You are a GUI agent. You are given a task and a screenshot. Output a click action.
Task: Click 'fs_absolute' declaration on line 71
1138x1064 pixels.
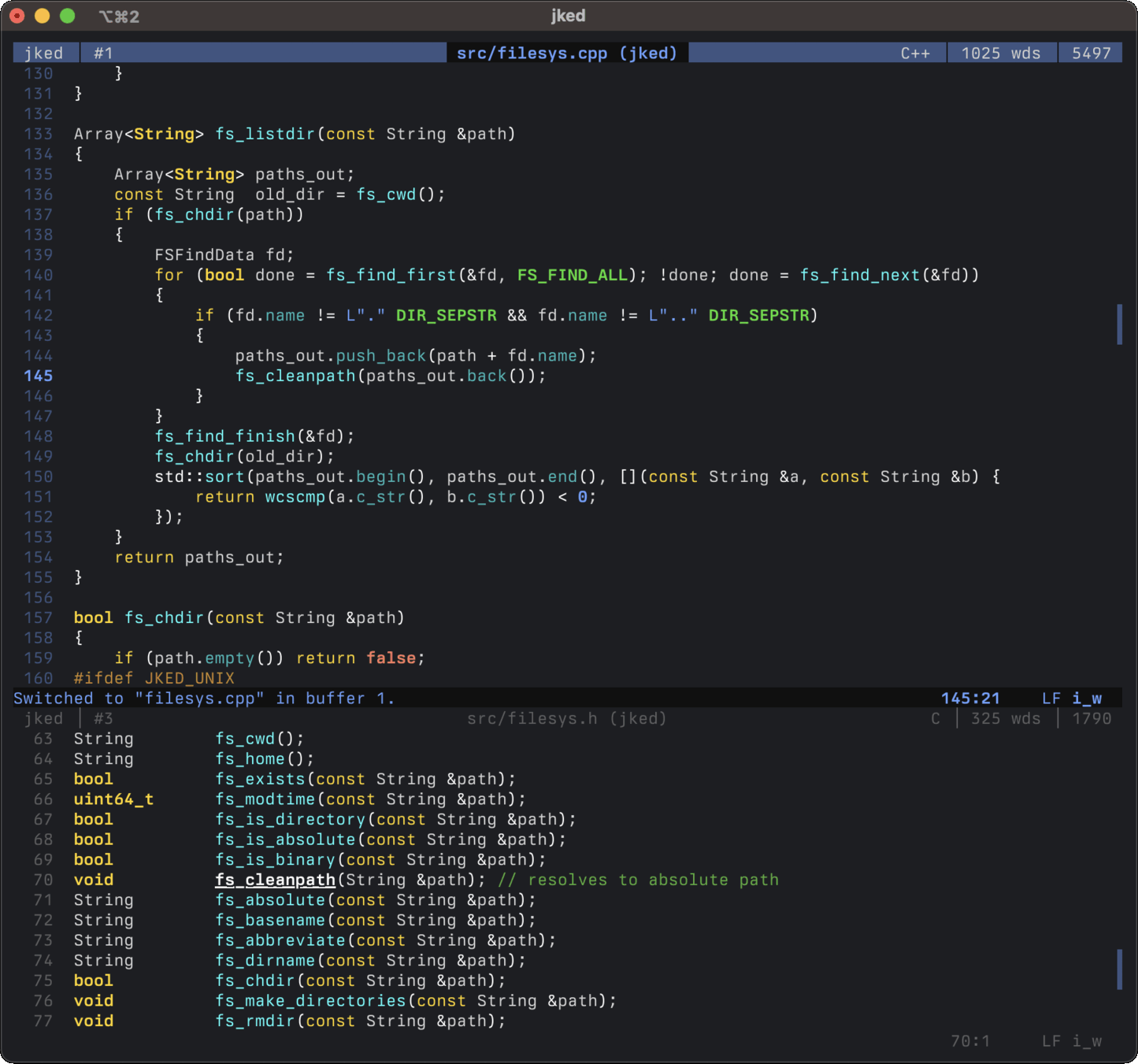tap(270, 900)
